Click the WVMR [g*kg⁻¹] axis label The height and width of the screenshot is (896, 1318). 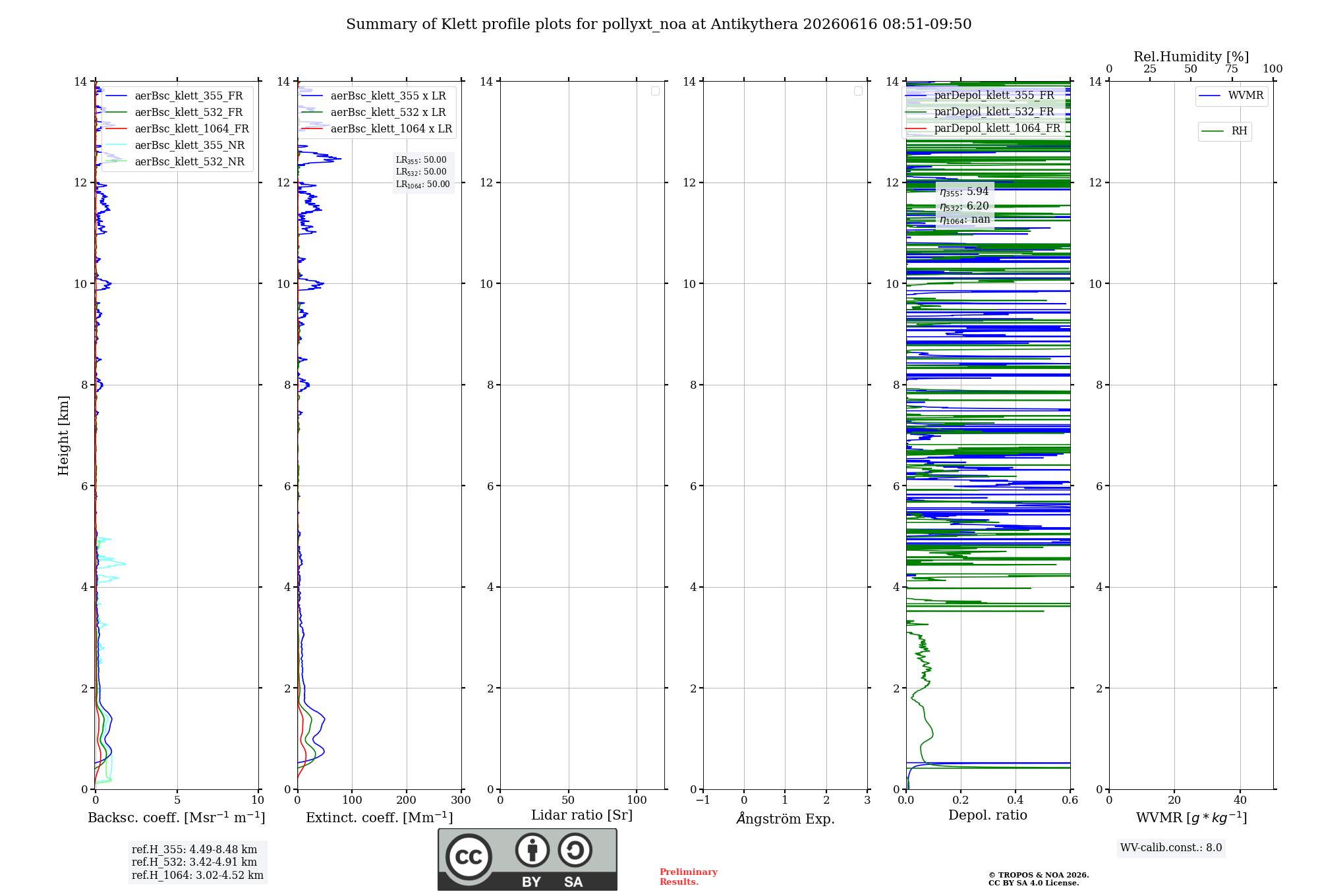click(1191, 818)
